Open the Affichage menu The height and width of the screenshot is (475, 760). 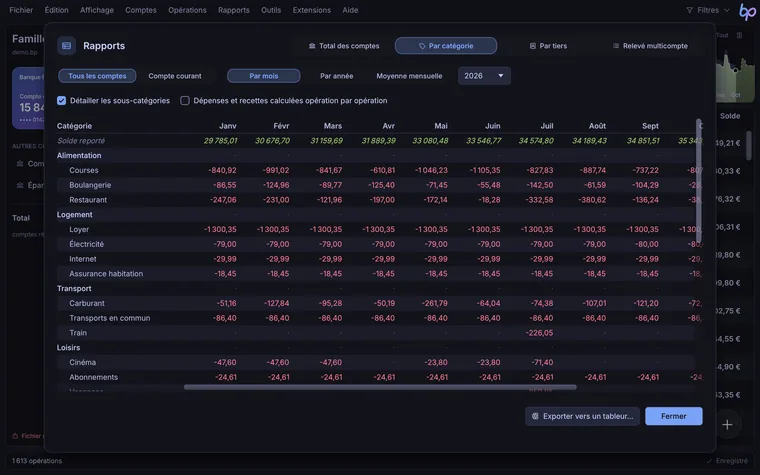pos(96,10)
